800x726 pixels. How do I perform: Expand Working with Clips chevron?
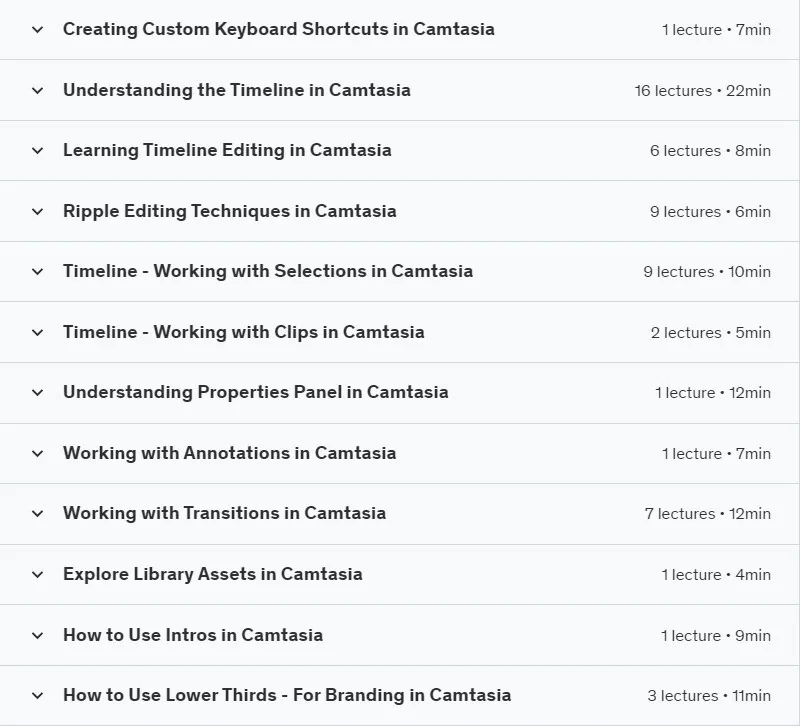pos(37,333)
